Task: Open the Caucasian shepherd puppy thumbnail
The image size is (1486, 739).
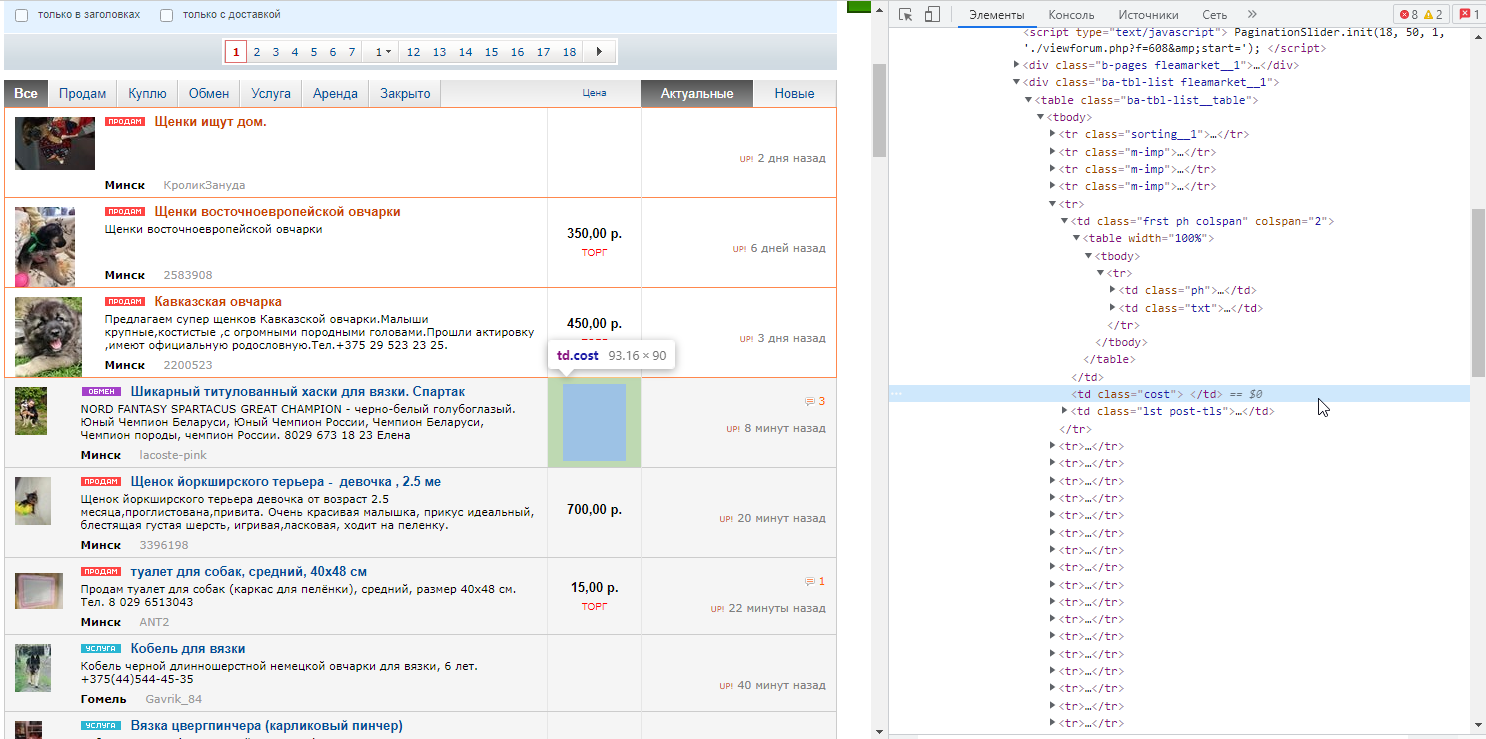Action: [x=49, y=336]
